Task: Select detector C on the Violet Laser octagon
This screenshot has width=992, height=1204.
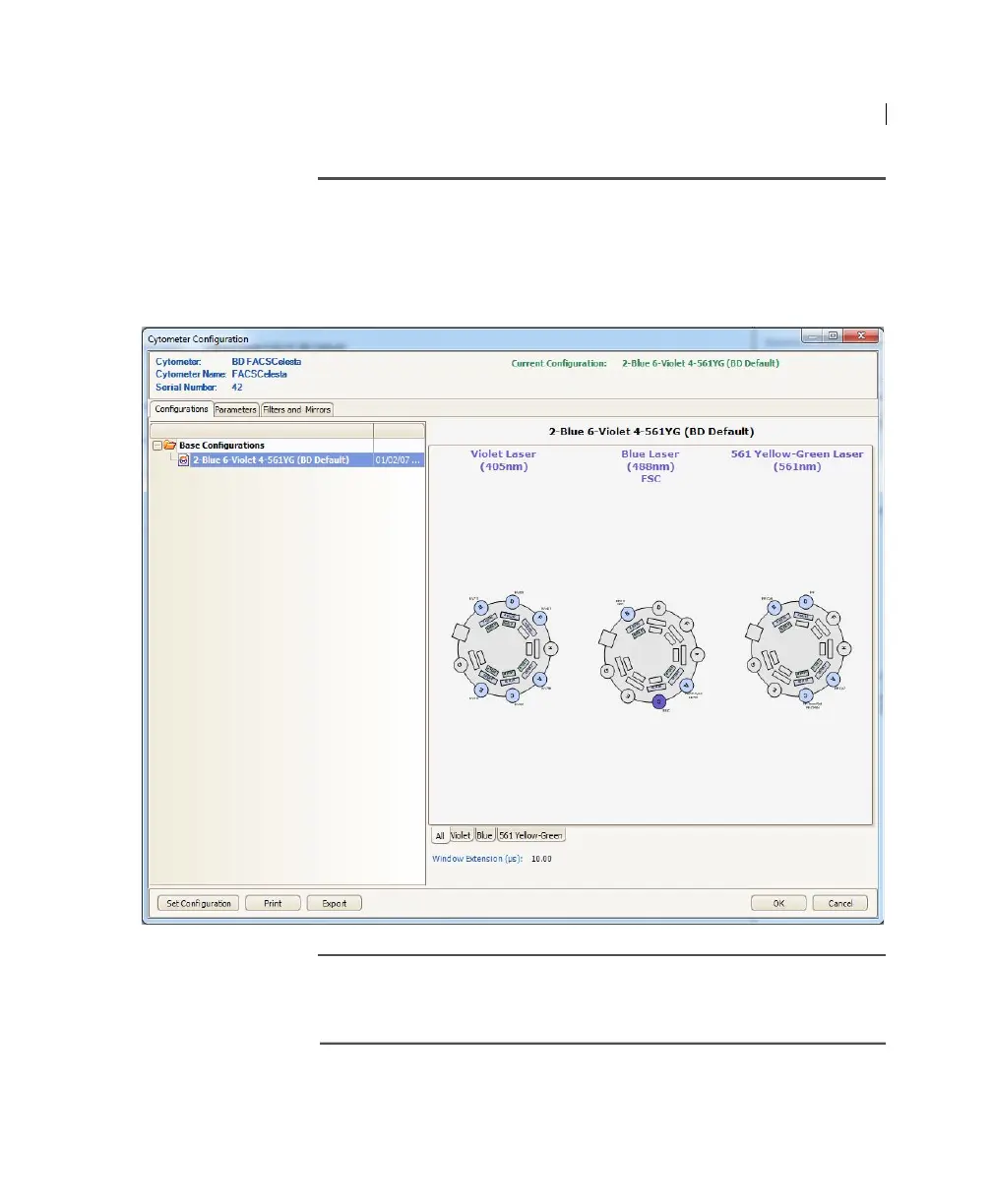Action: (512, 695)
